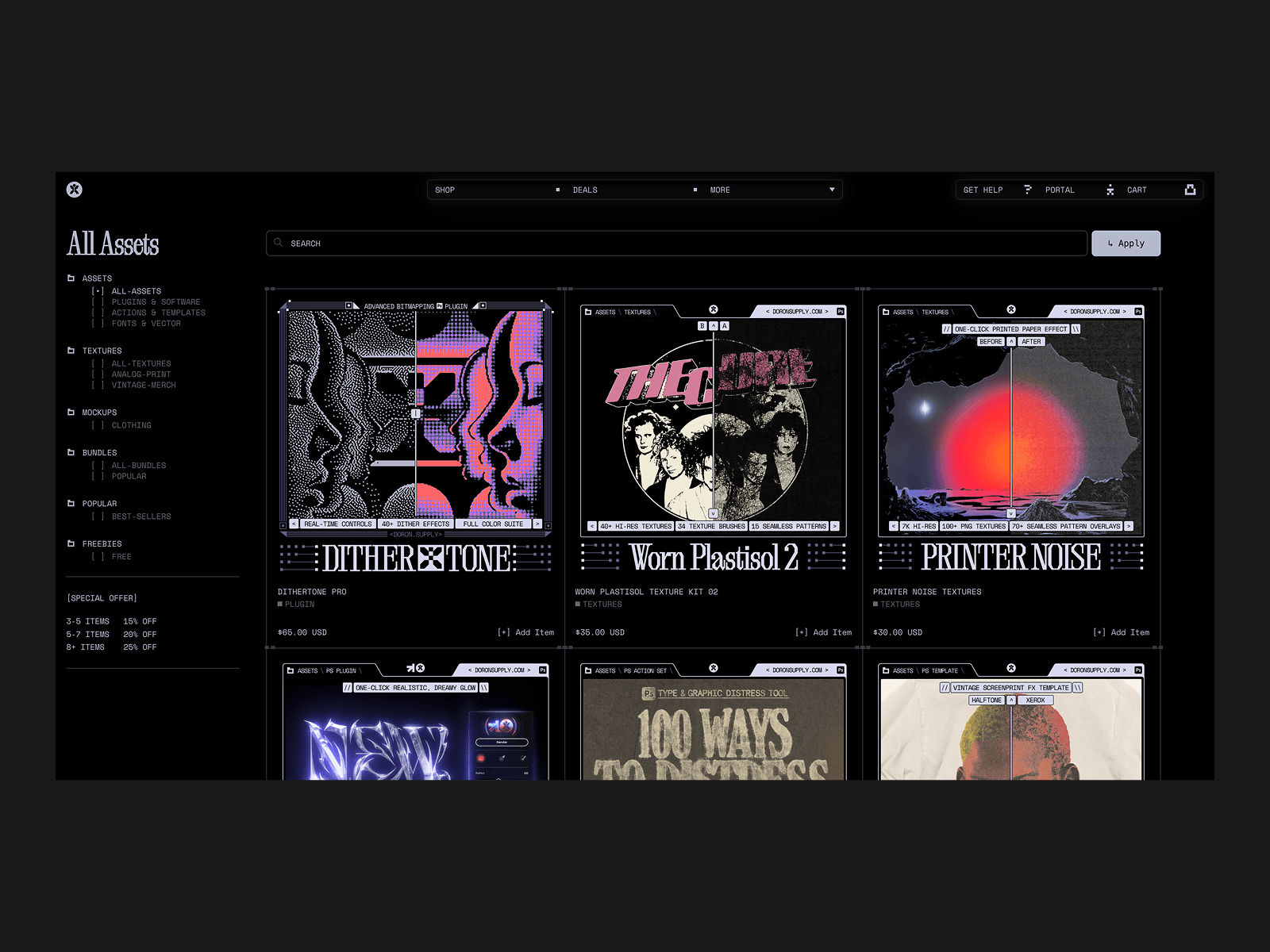Check the ACTIONS & TEMPLATES filter

click(x=98, y=313)
